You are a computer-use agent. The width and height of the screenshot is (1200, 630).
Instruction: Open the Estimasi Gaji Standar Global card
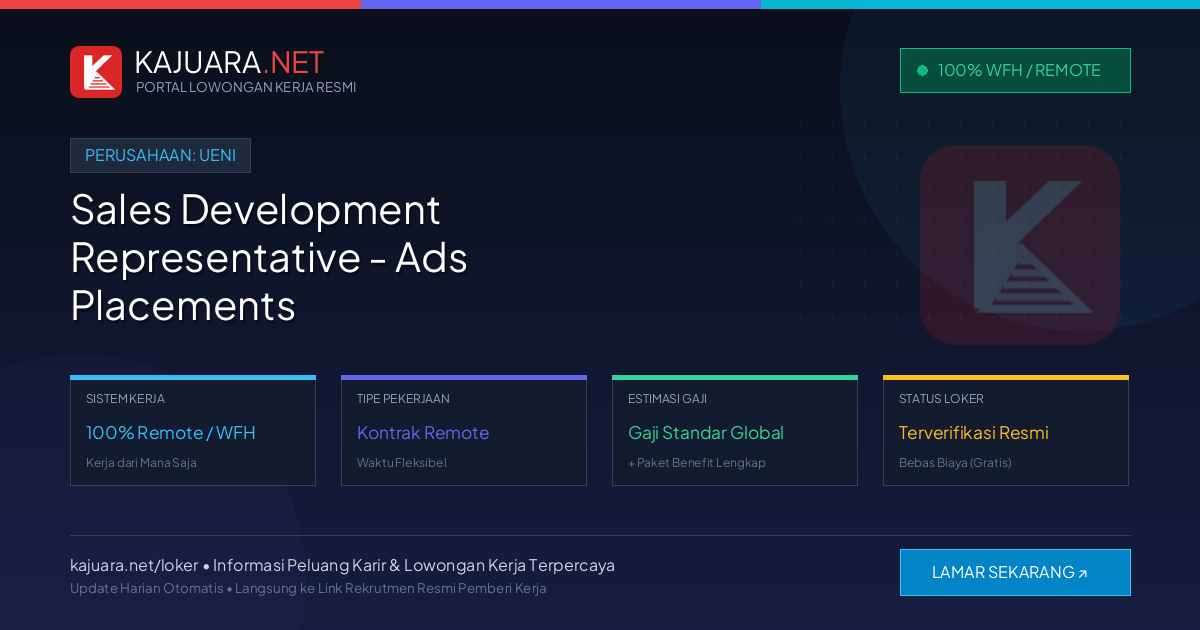coord(735,431)
